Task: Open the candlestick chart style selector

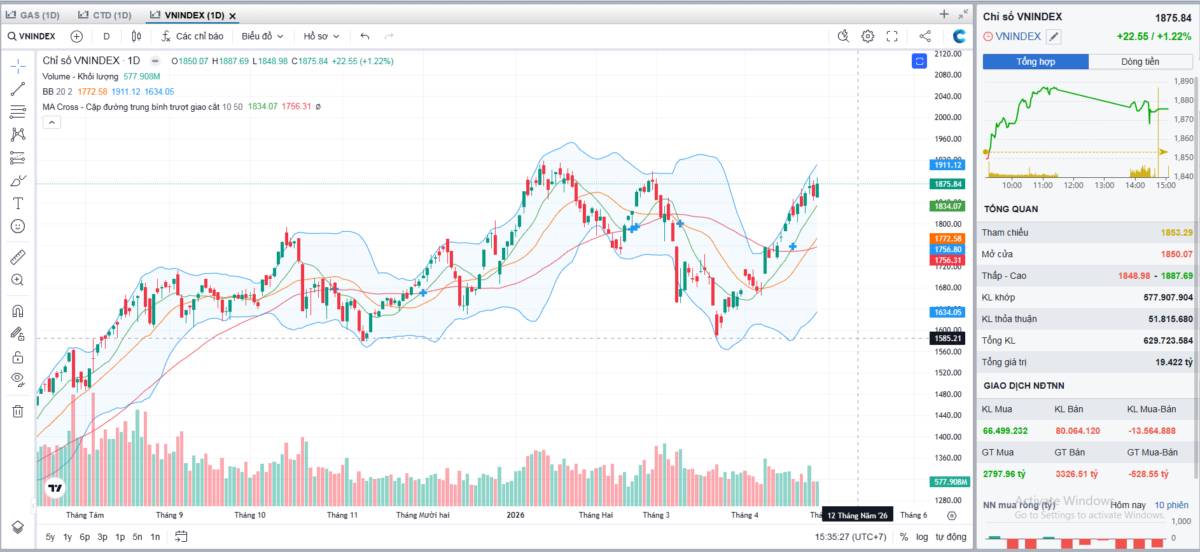Action: tap(136, 36)
